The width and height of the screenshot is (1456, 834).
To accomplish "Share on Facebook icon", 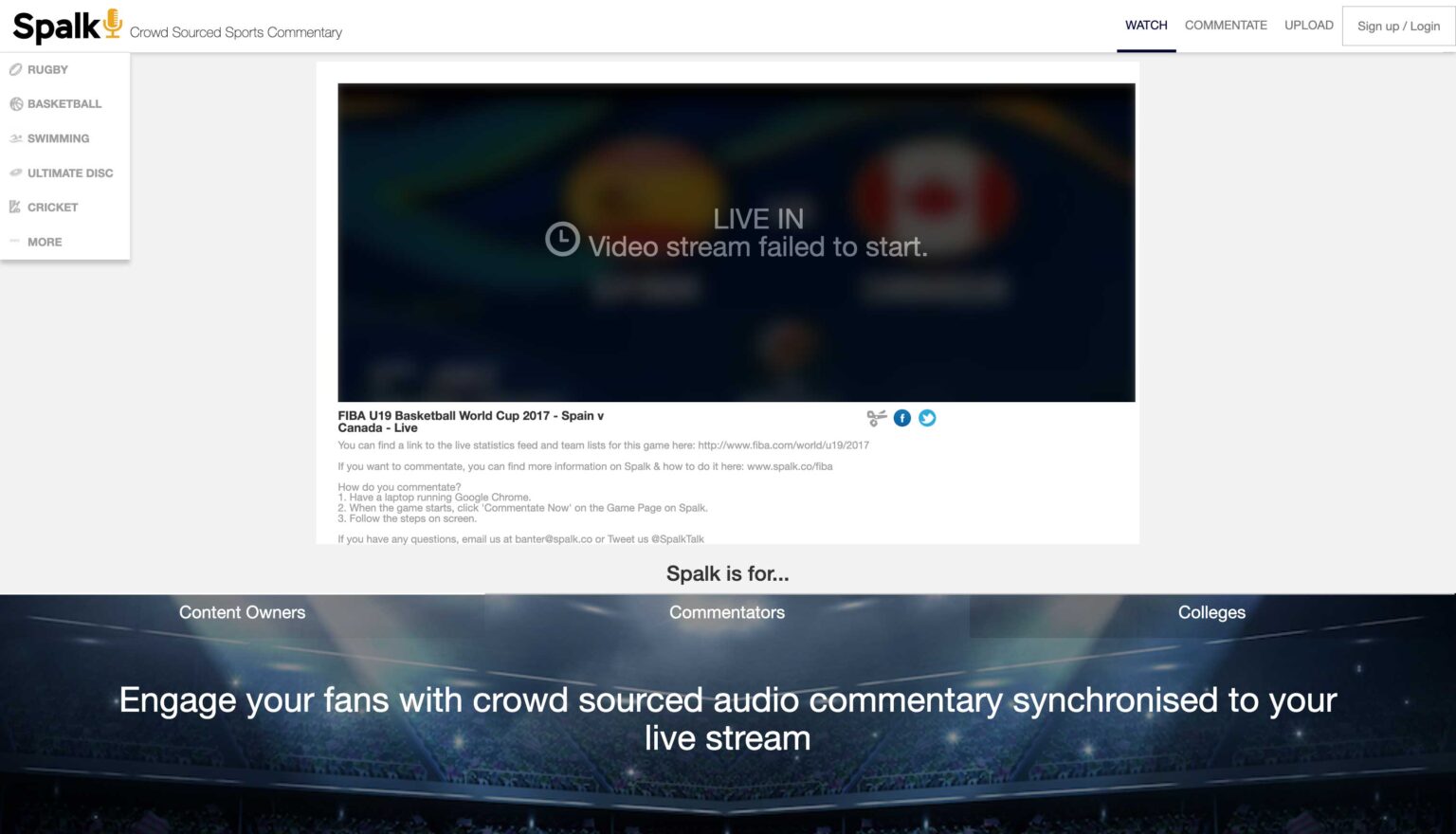I will coord(902,418).
